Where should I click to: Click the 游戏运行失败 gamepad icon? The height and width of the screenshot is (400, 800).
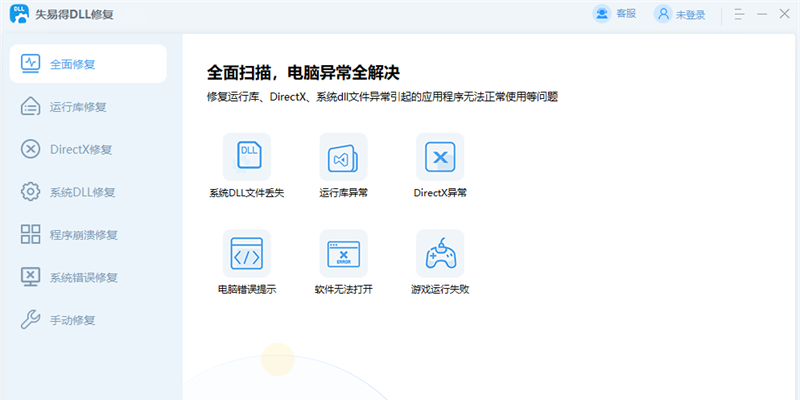(x=440, y=253)
